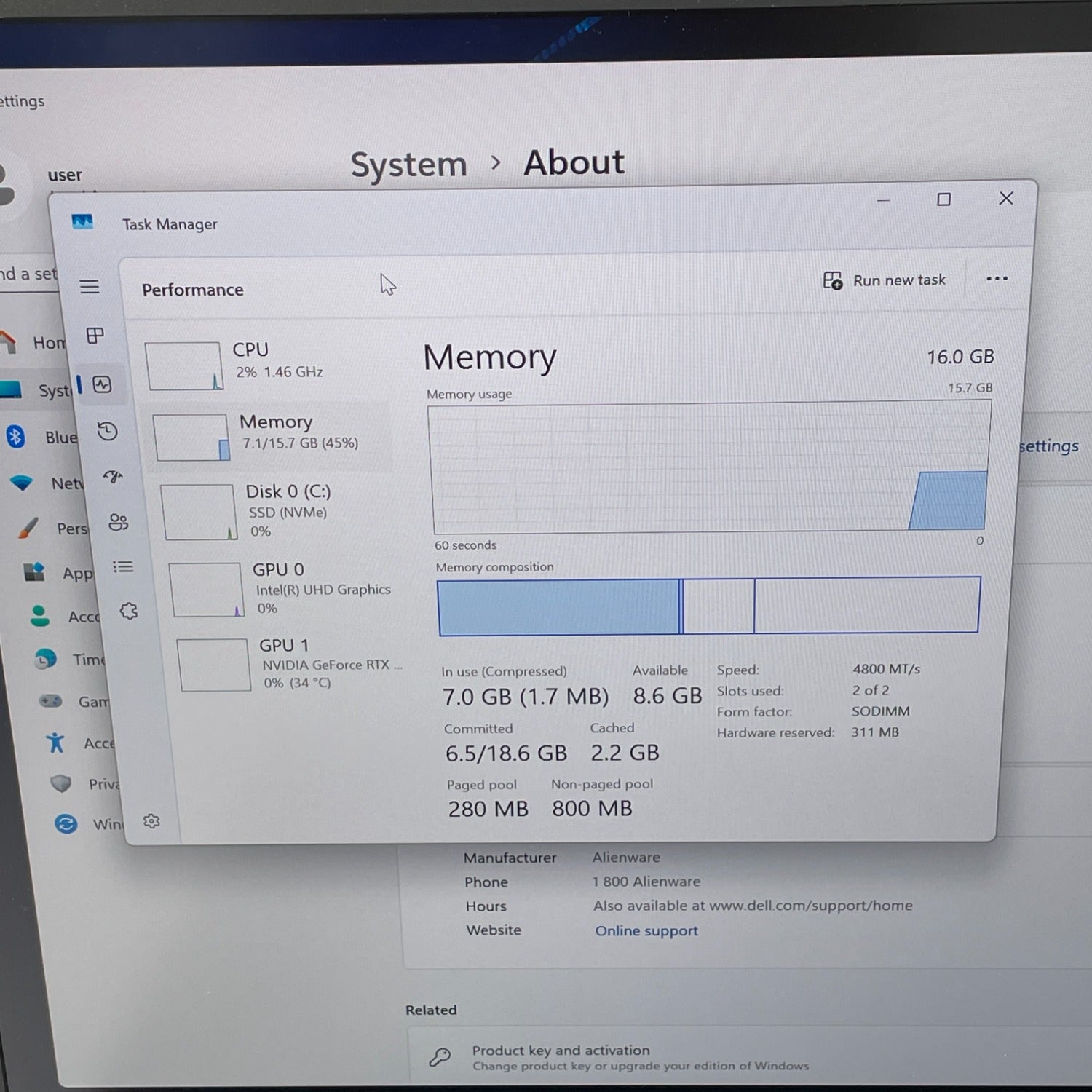Switch to the Processes page icon
Screen dimensions: 1092x1092
click(95, 336)
